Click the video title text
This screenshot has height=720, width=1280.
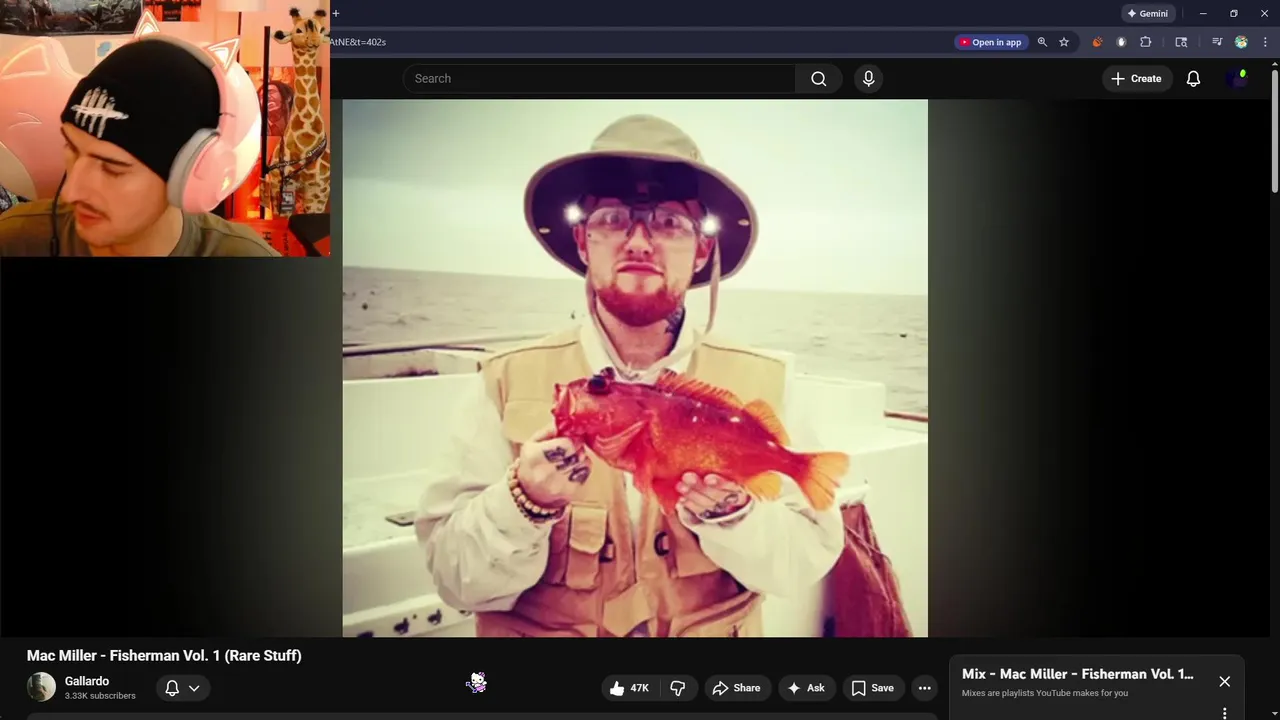(x=164, y=656)
